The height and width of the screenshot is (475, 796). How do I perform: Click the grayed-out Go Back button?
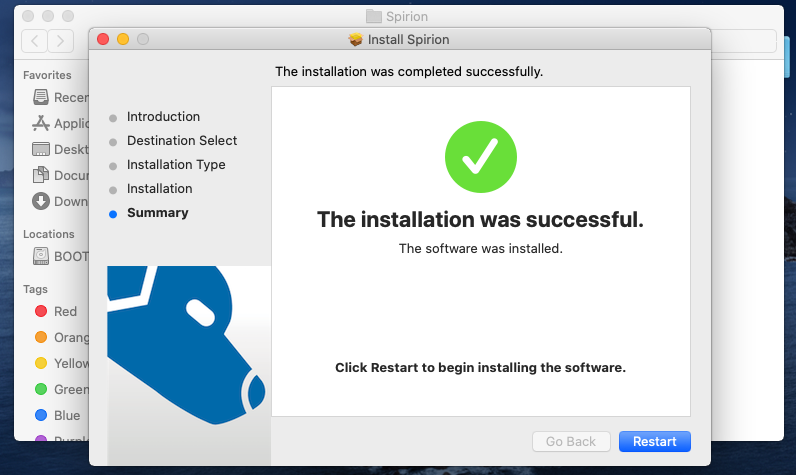[571, 441]
